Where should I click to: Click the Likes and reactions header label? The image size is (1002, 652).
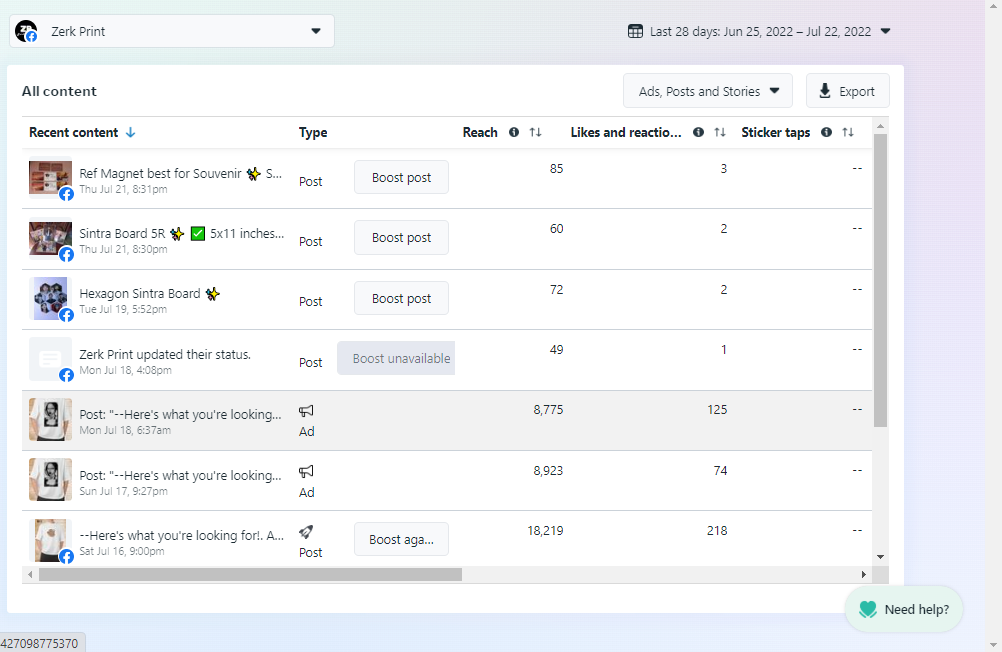[x=626, y=132]
